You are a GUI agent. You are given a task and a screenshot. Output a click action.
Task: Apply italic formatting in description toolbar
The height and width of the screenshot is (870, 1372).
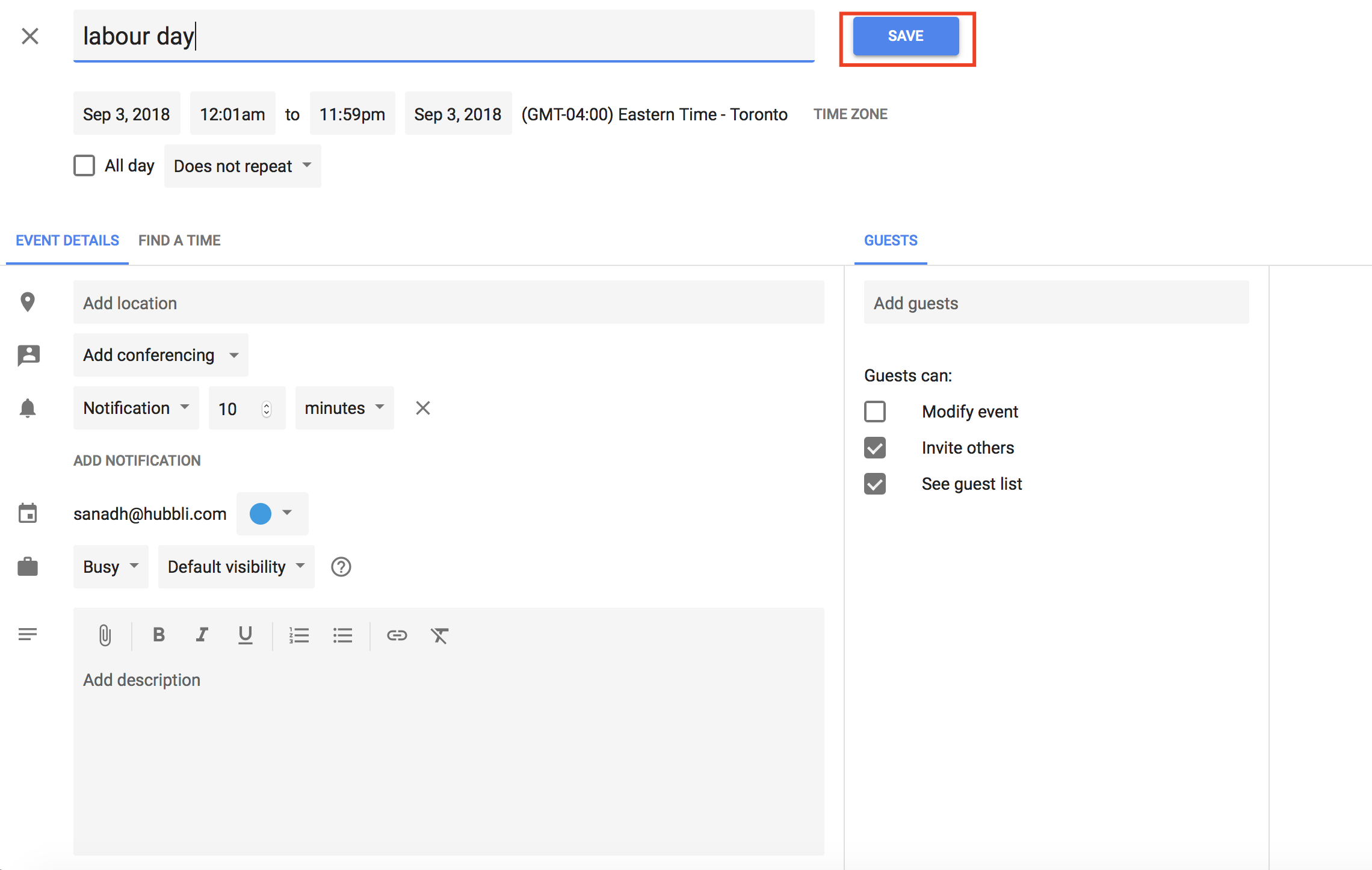202,635
